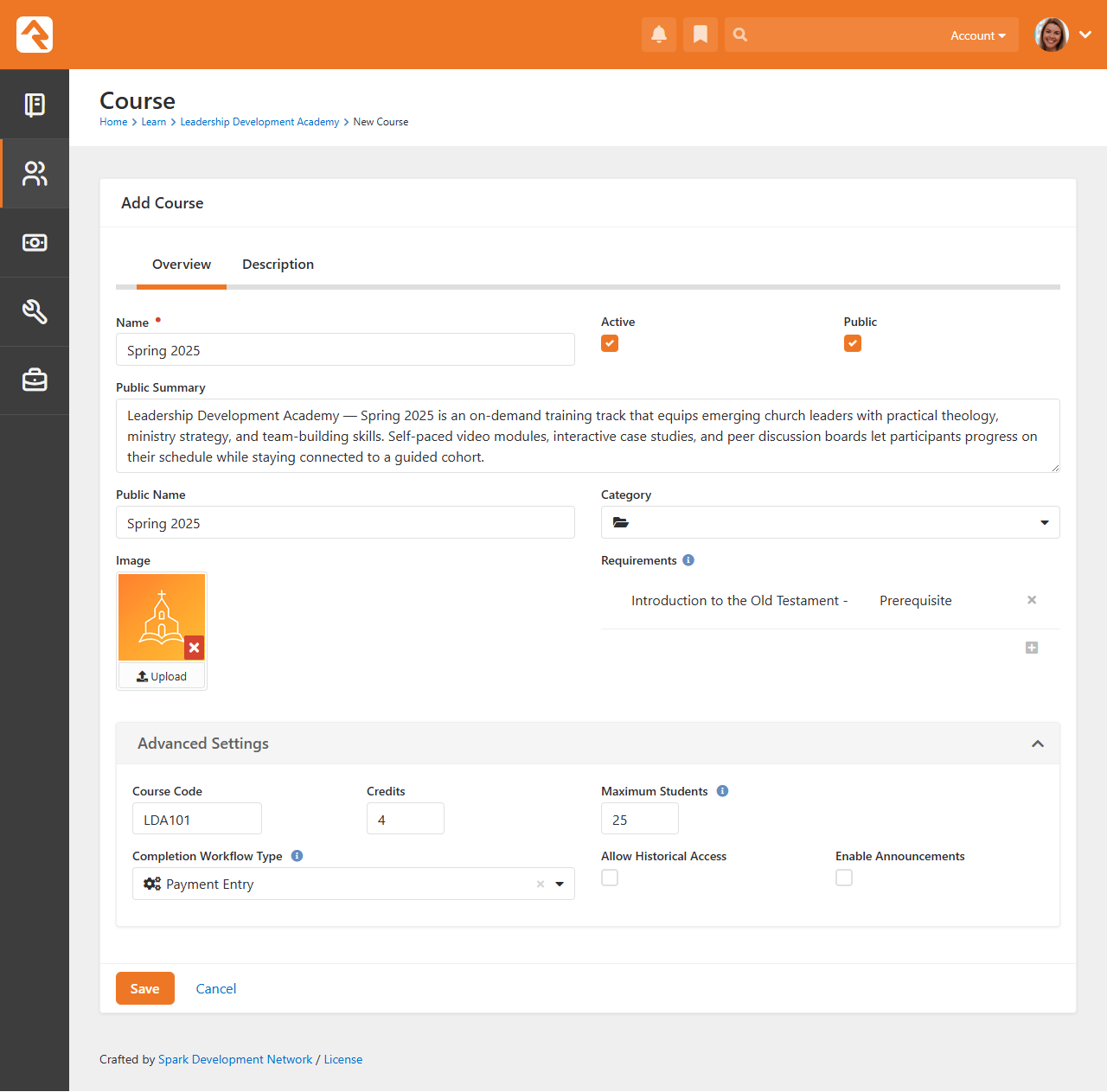1107x1092 pixels.
Task: Click the search magnifier icon
Action: click(740, 35)
